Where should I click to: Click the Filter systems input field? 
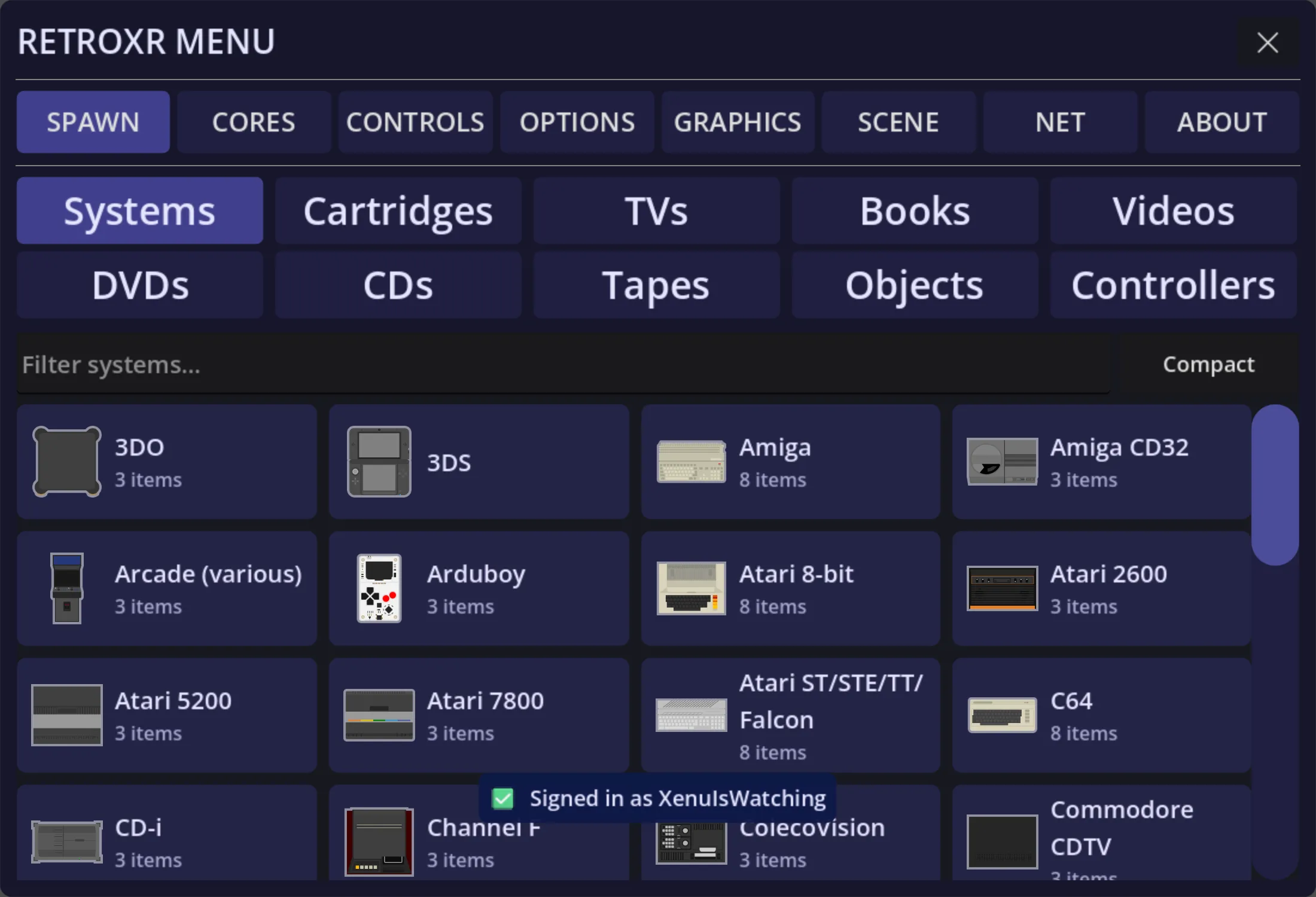tap(563, 364)
